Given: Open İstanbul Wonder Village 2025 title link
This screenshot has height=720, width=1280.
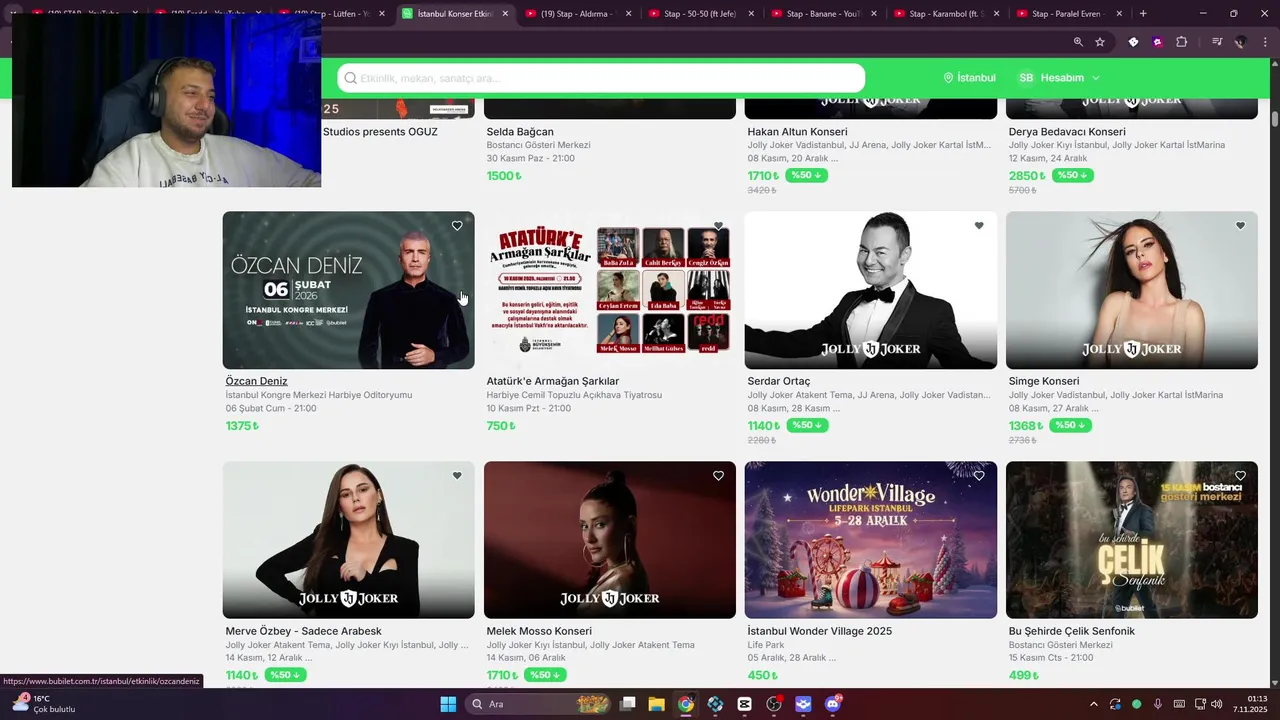Looking at the screenshot, I should tap(820, 631).
